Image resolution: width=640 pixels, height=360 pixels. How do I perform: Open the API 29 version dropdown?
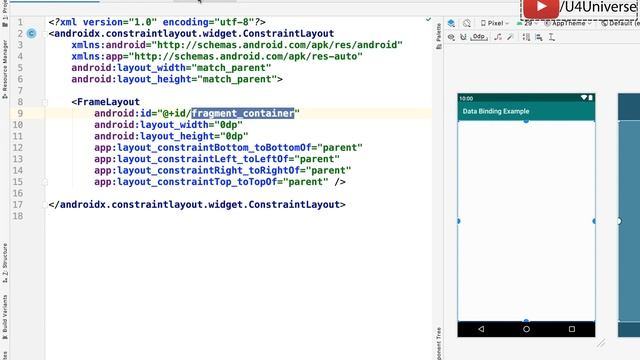(x=527, y=23)
